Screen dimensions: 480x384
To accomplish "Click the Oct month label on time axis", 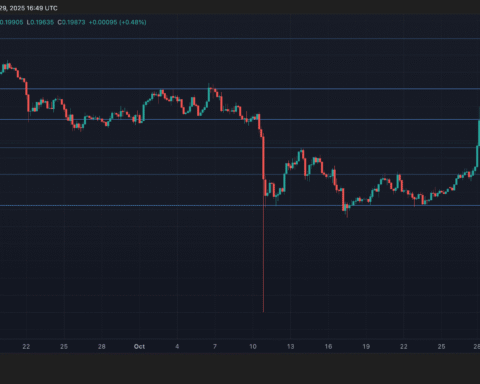I will 139,347.
